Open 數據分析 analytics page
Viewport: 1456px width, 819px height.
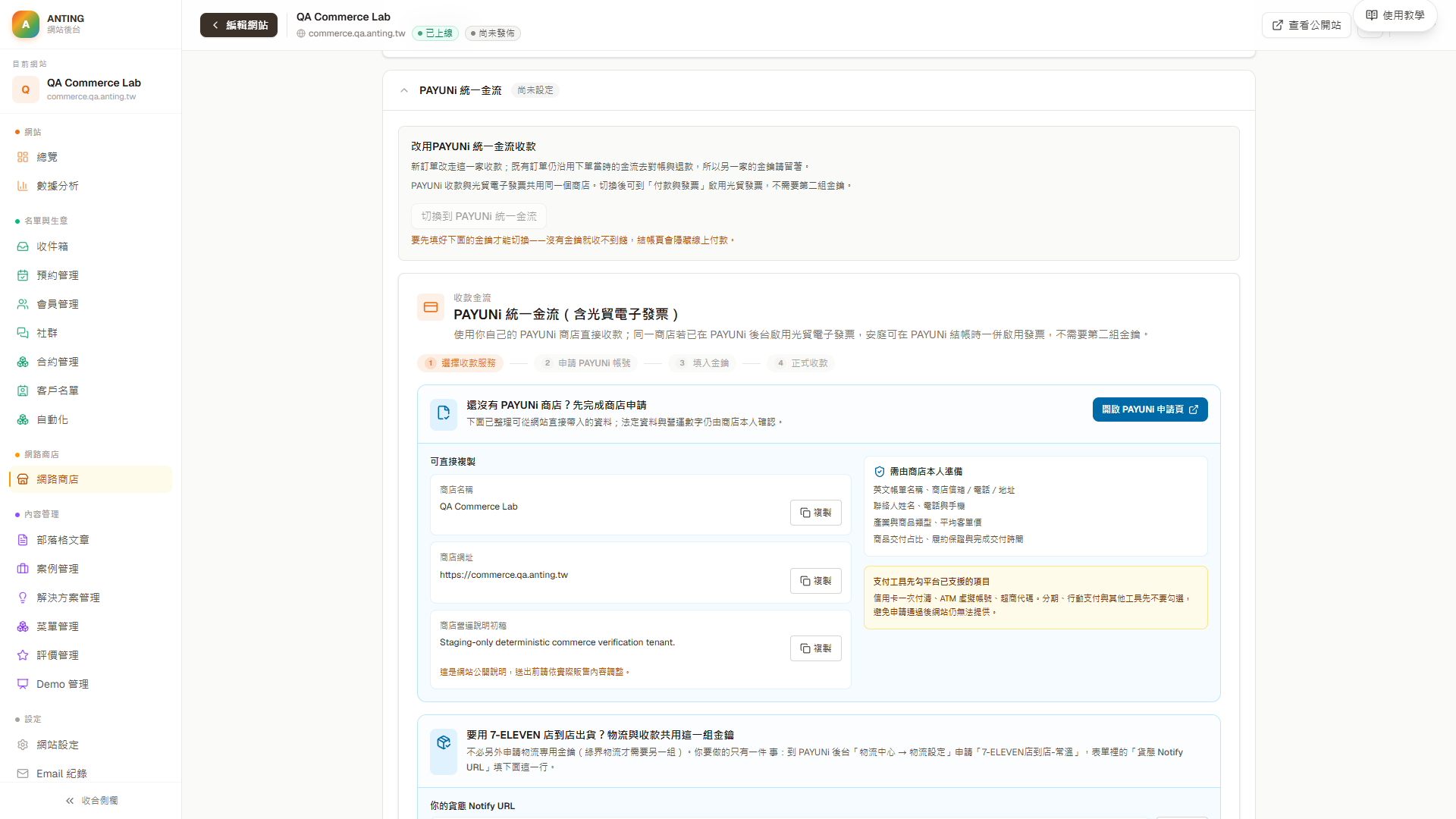click(90, 186)
